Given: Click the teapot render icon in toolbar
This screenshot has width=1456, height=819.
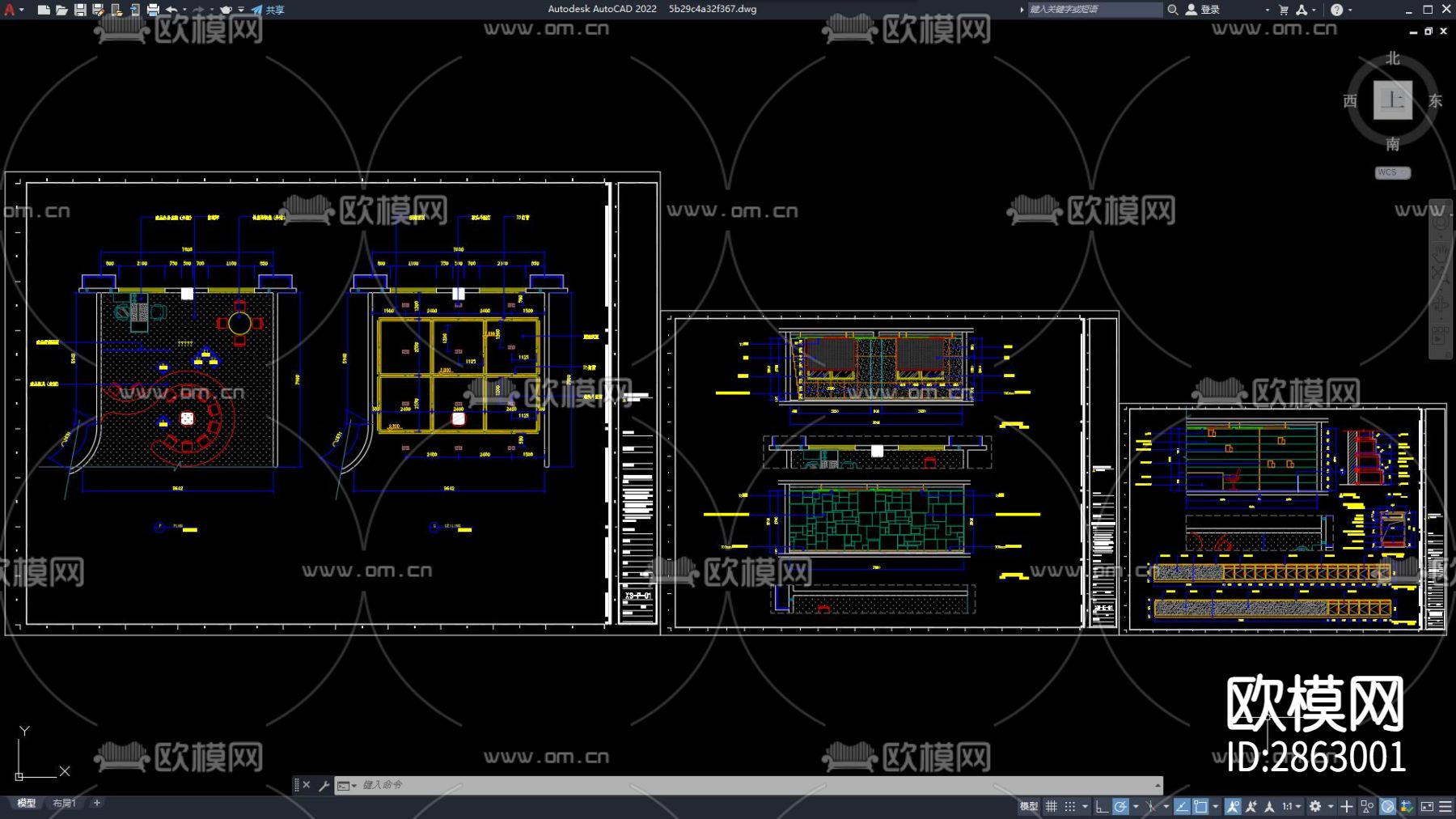Looking at the screenshot, I should tap(226, 10).
